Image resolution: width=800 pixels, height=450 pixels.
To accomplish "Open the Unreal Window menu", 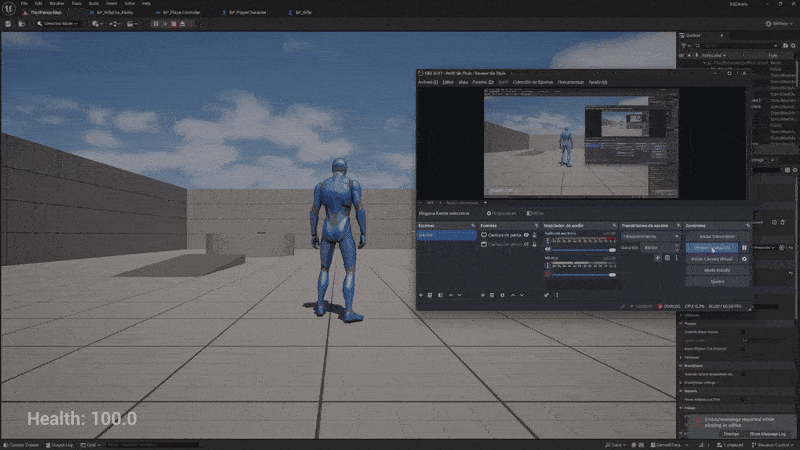I will [57, 3].
